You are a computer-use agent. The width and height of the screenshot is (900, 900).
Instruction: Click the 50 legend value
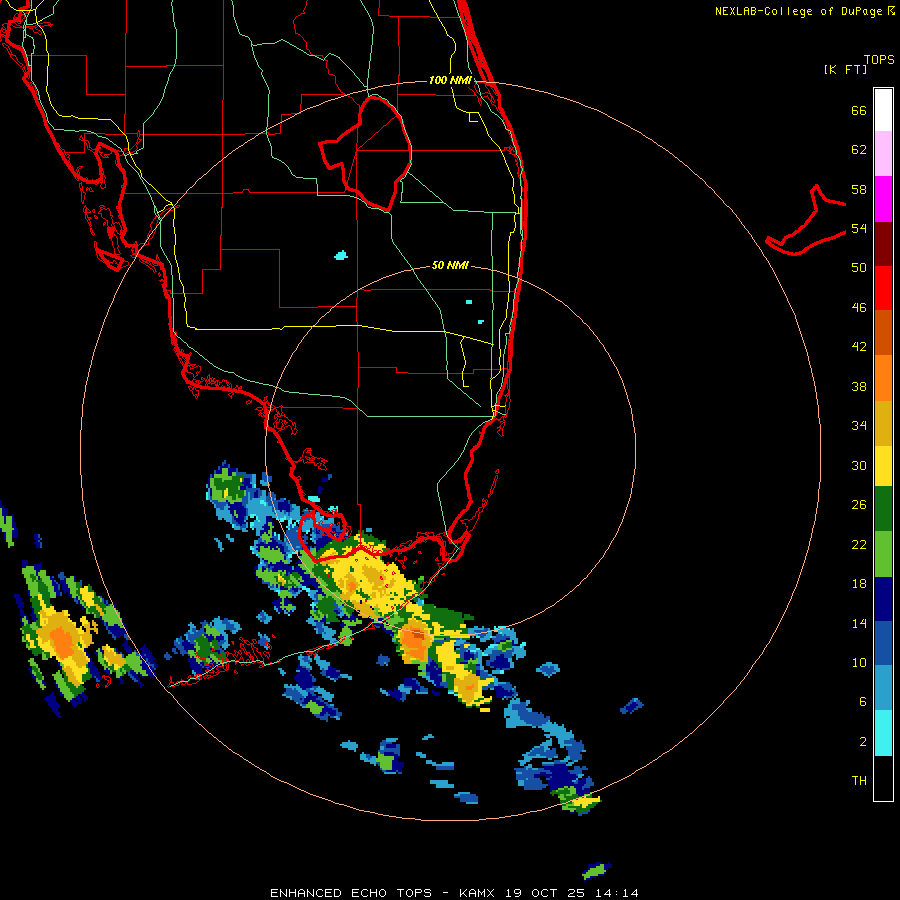pyautogui.click(x=859, y=268)
